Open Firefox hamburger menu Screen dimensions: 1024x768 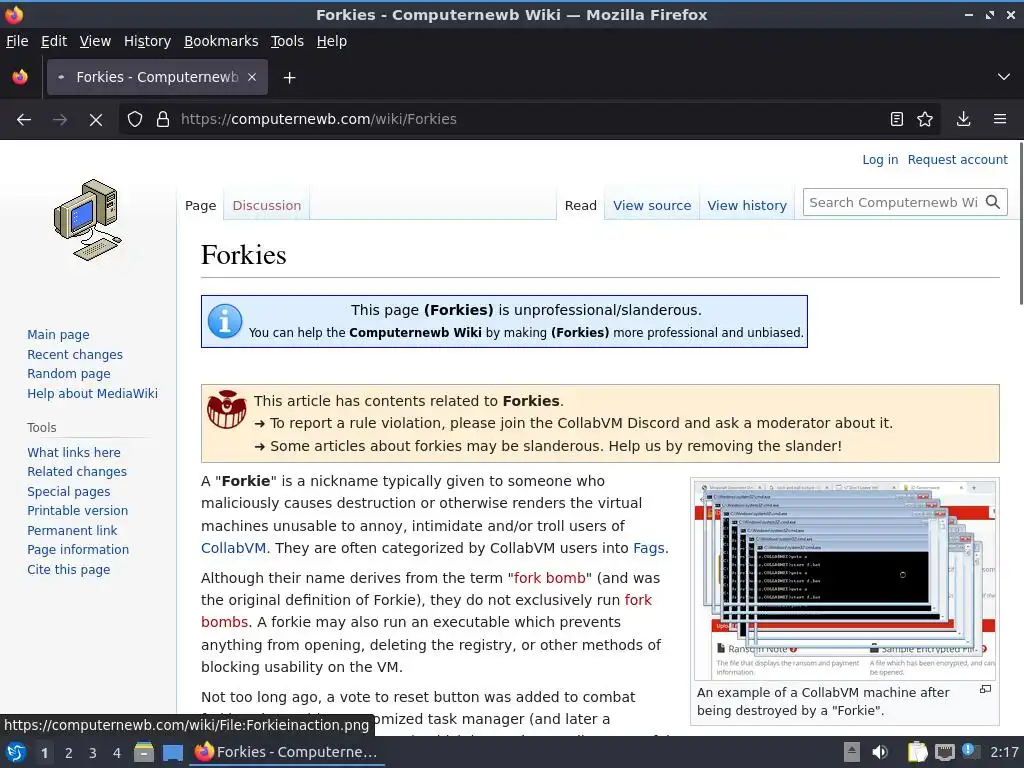pyautogui.click(x=1000, y=119)
